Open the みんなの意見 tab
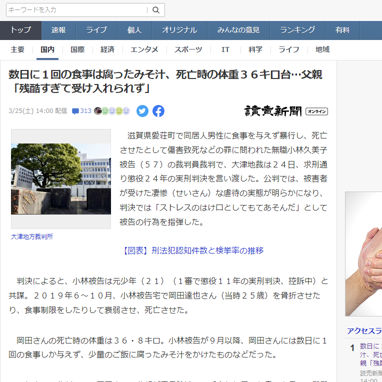The height and width of the screenshot is (382, 382). coord(238,30)
